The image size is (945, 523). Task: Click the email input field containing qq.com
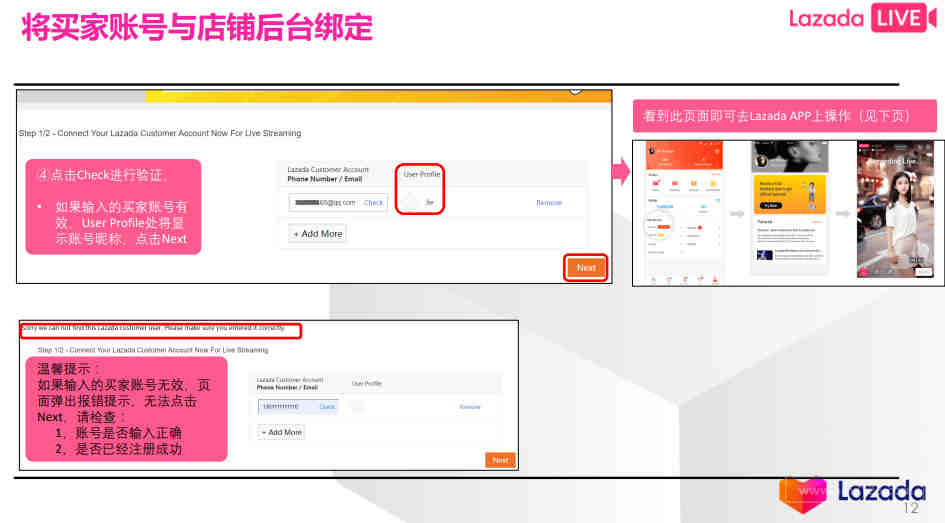click(x=338, y=203)
